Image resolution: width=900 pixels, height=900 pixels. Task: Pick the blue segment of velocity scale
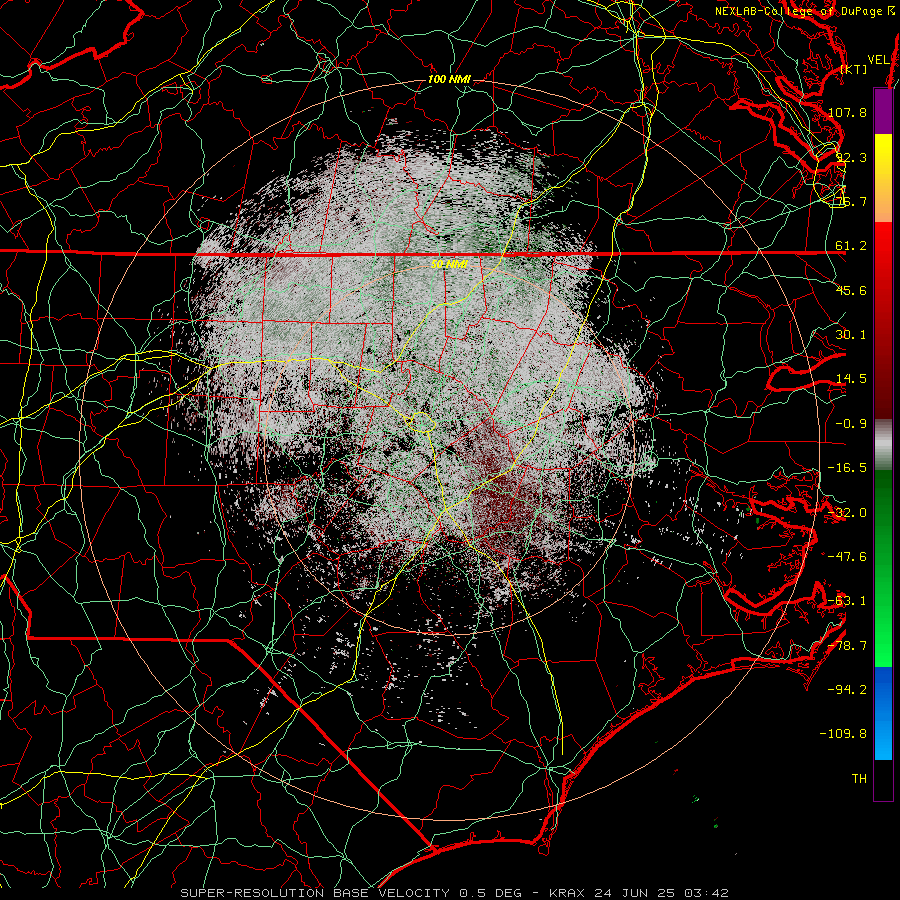coord(883,713)
